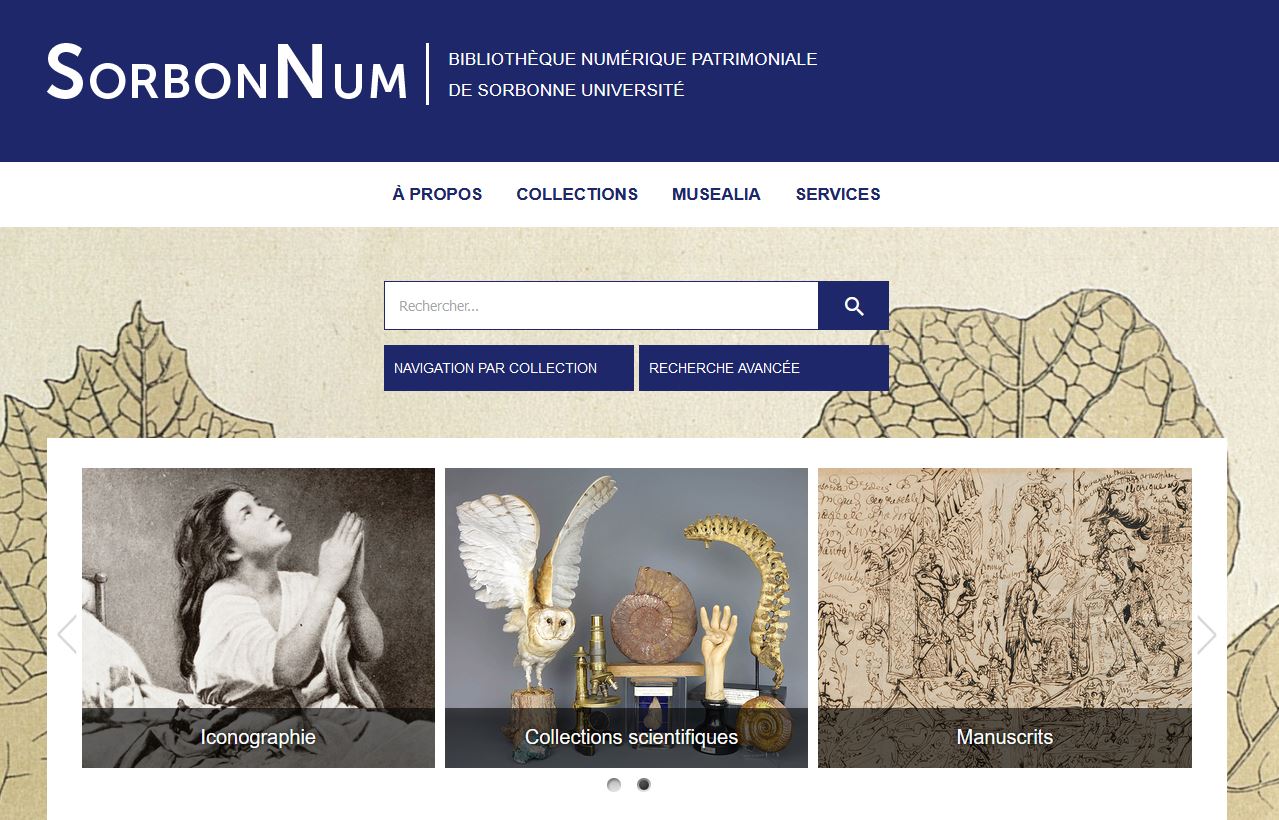Go to previous carousel slide arrow
1279x820 pixels.
(x=67, y=634)
